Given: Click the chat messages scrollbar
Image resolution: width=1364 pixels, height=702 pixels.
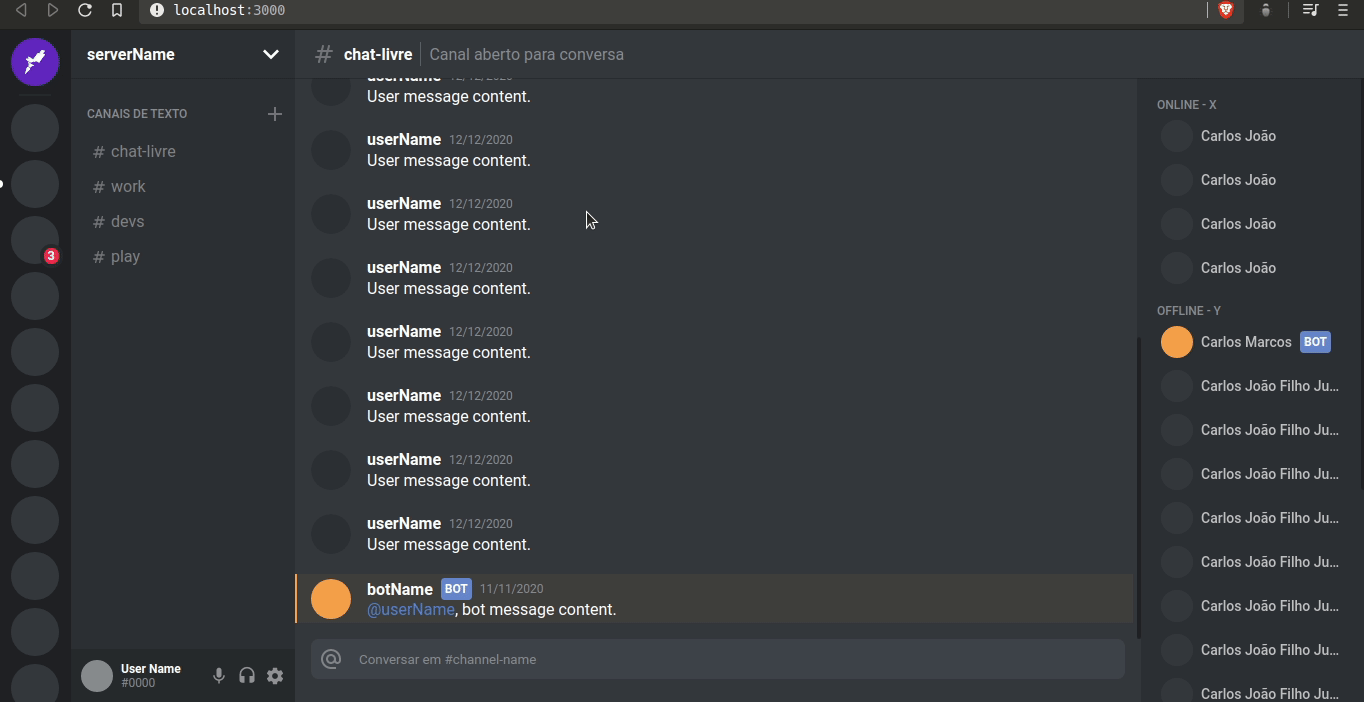Looking at the screenshot, I should click(x=1136, y=478).
